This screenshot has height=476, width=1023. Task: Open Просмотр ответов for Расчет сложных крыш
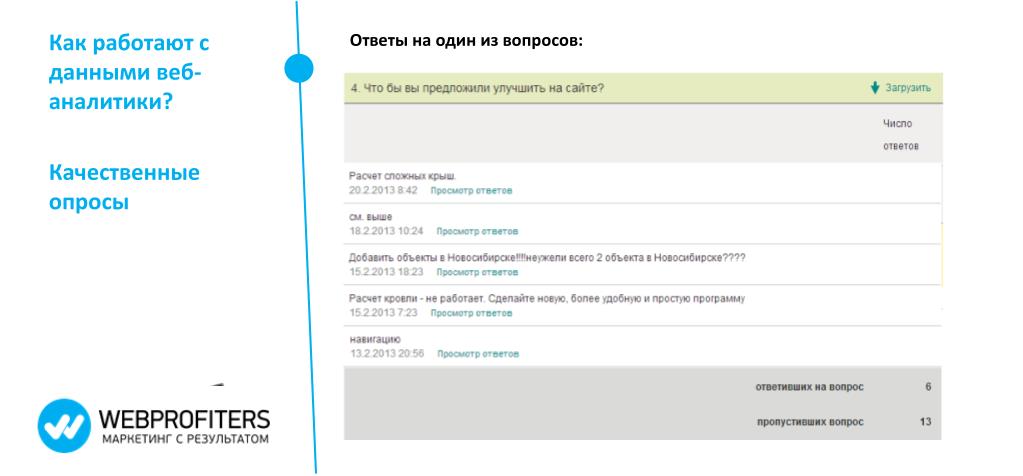pos(471,190)
